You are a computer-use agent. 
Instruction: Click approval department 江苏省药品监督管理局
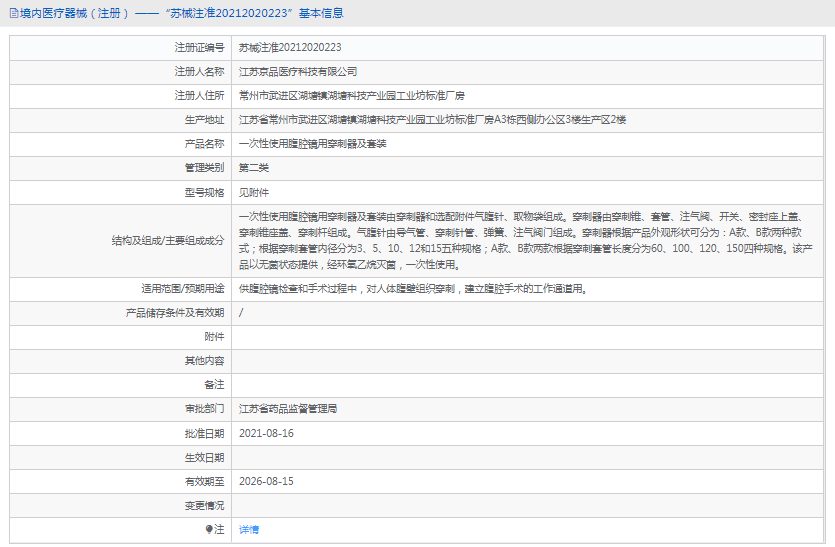point(288,409)
